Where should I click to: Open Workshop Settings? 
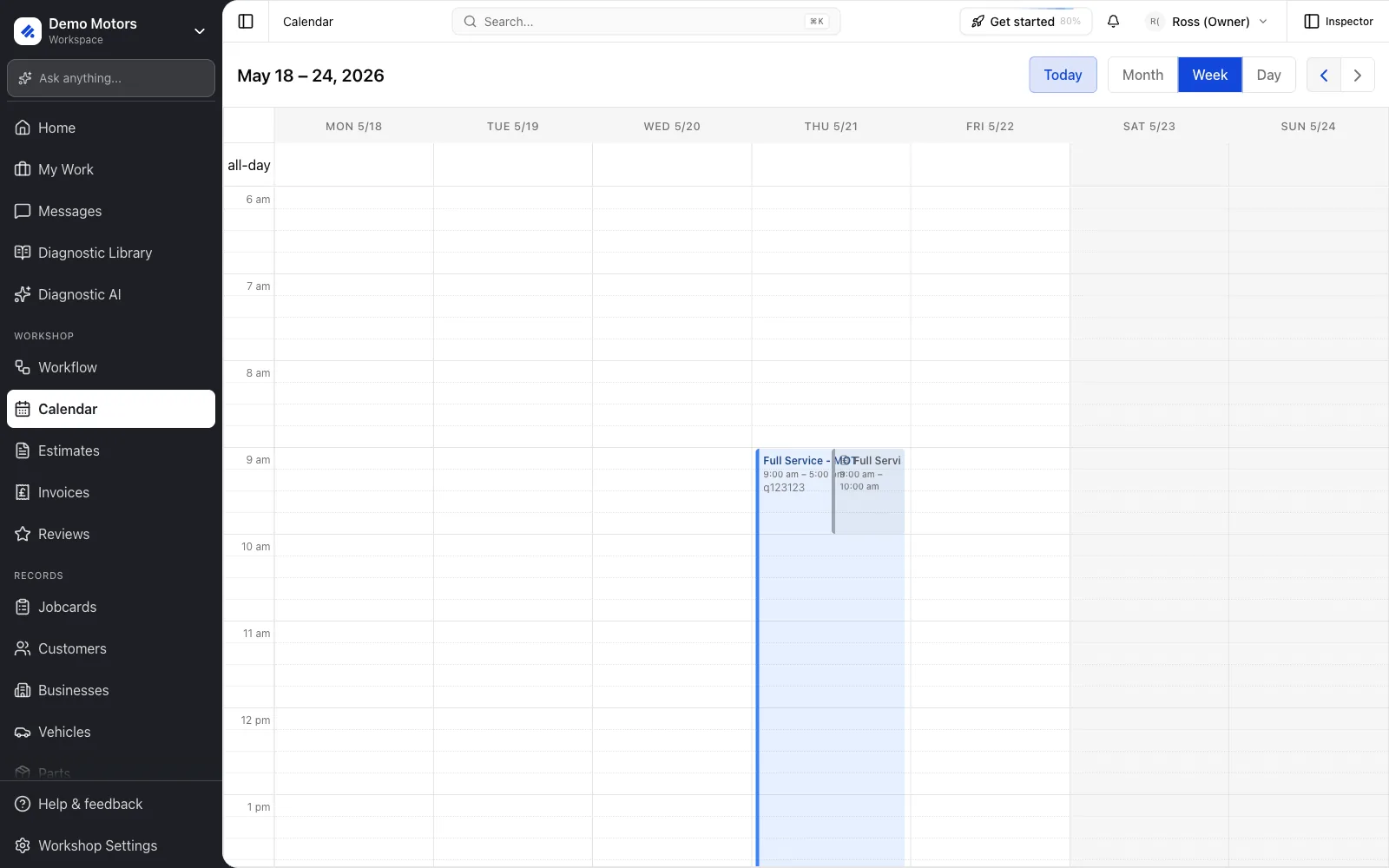(x=111, y=845)
